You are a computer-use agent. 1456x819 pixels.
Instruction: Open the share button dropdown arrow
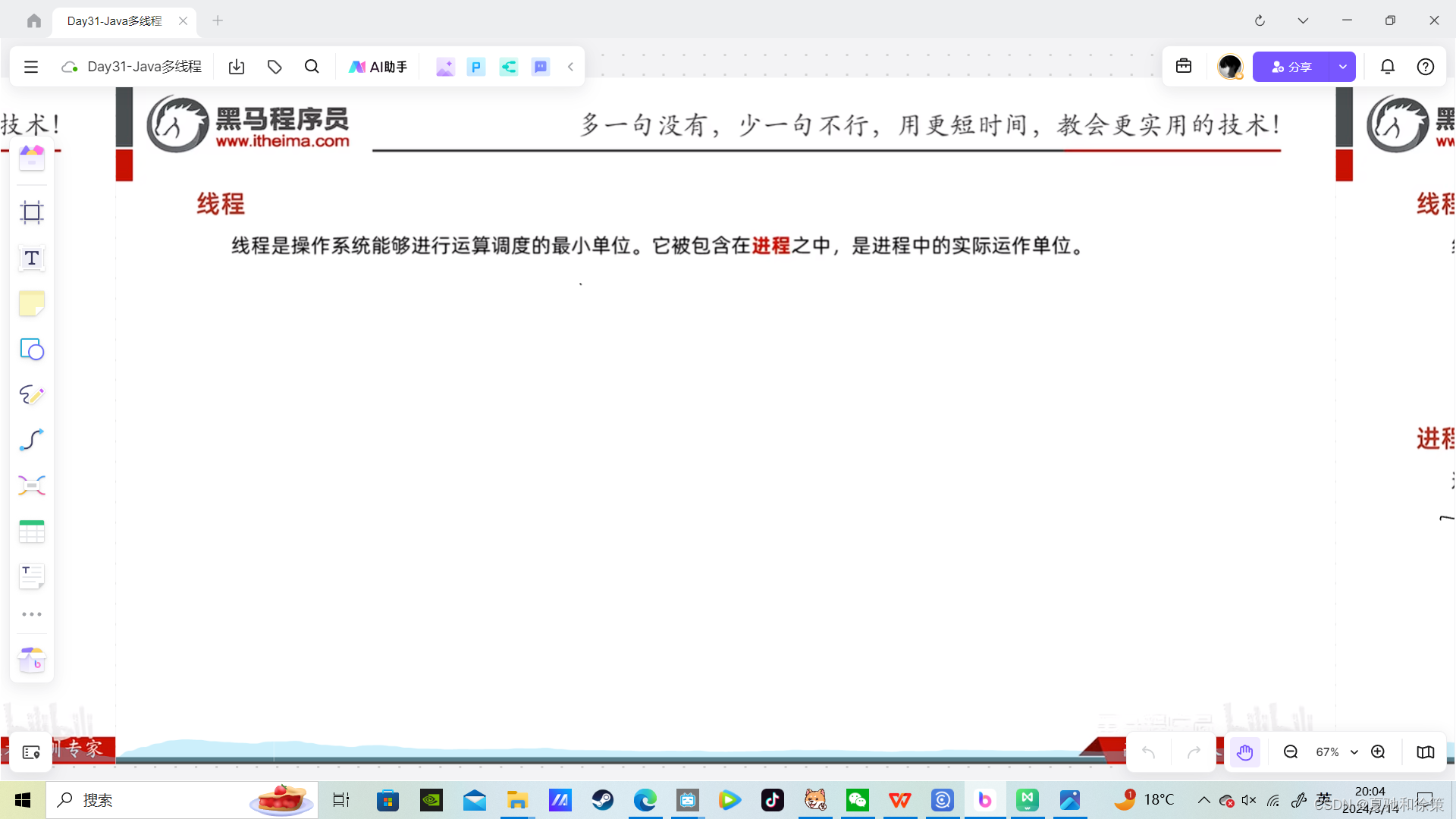click(1343, 67)
